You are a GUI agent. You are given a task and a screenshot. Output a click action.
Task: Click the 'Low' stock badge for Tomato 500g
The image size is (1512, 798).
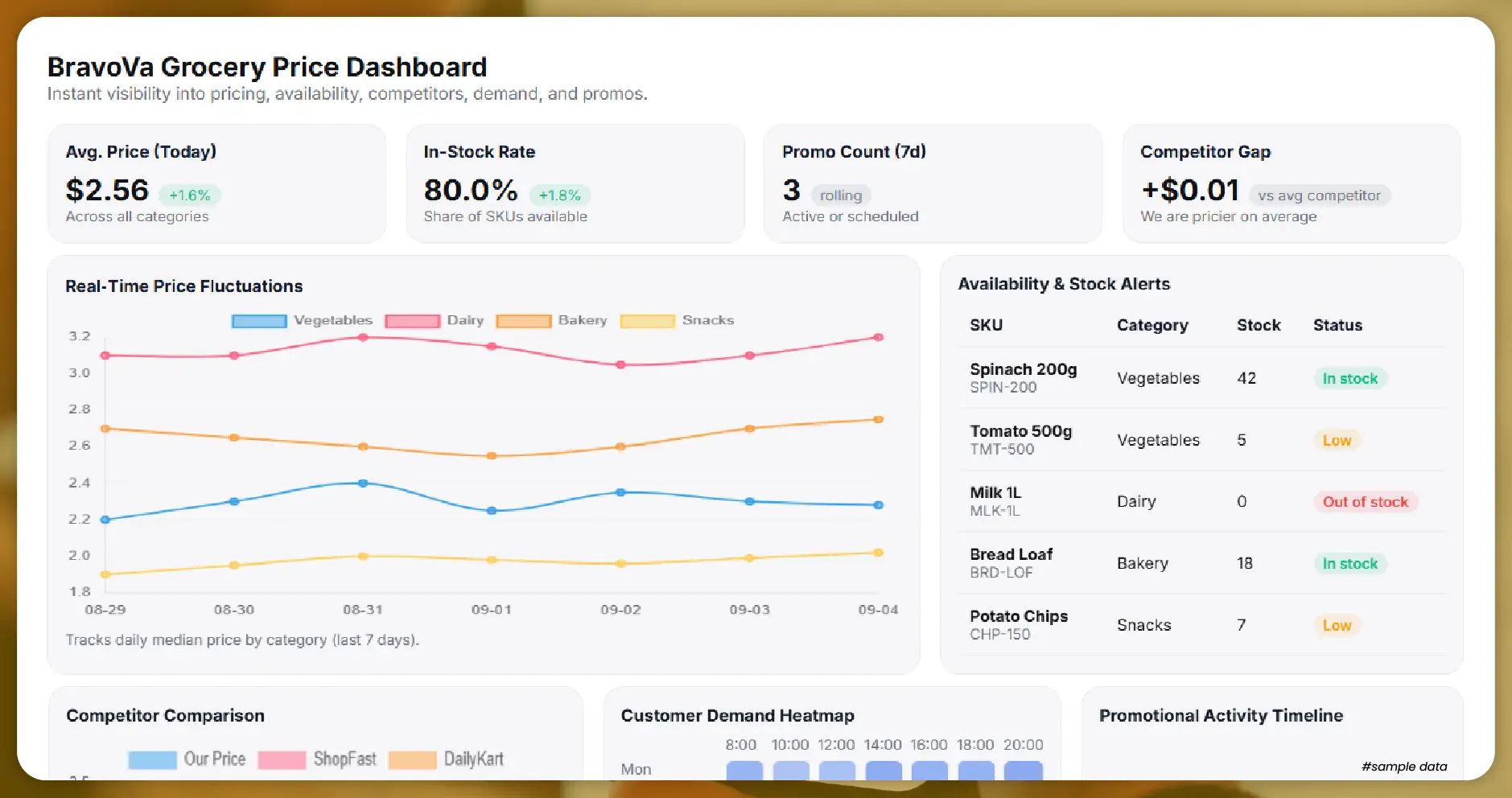(1336, 440)
